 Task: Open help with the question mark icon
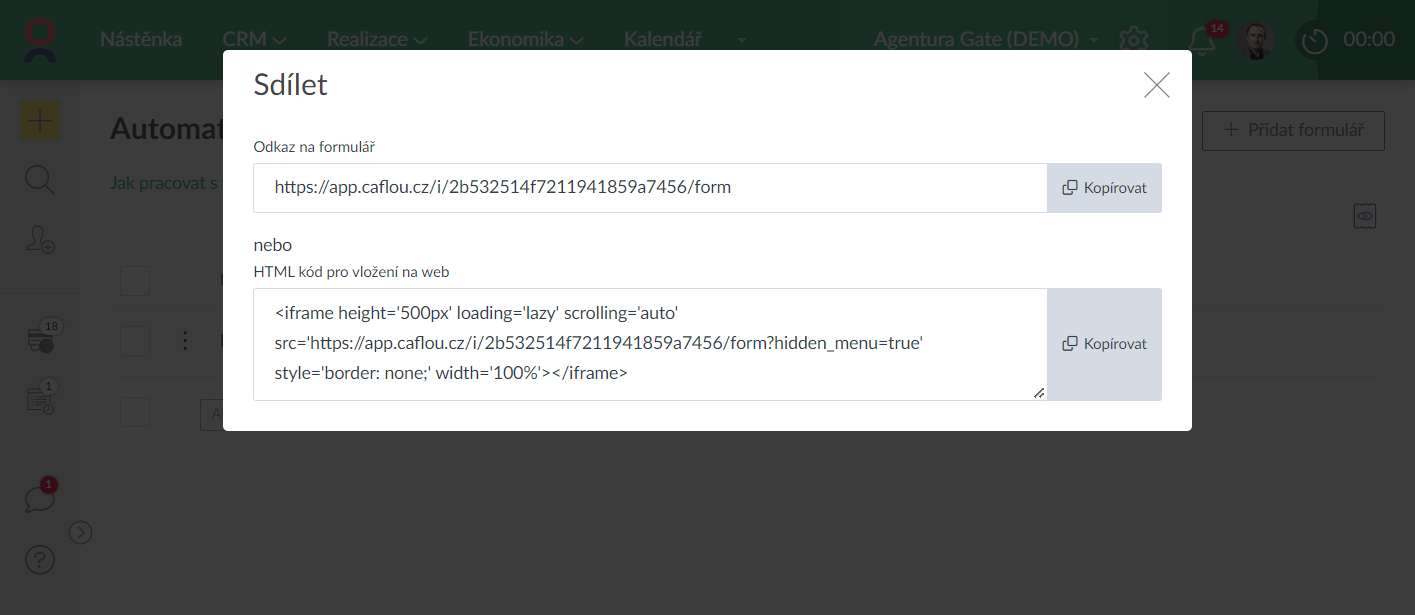pos(40,560)
